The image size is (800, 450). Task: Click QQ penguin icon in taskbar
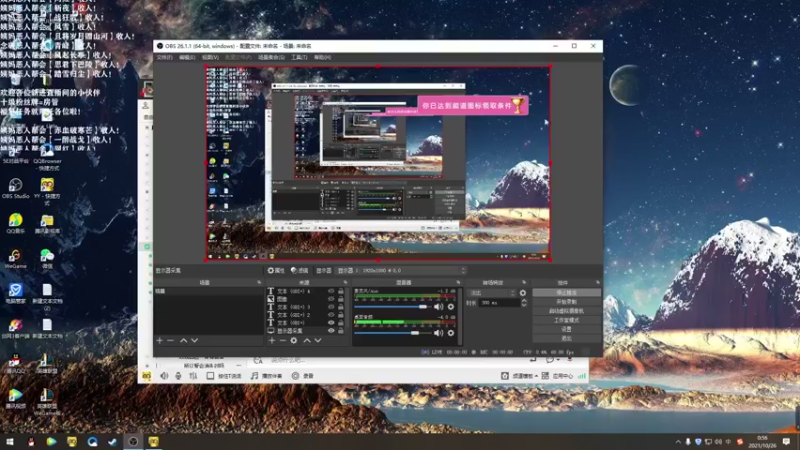31,441
